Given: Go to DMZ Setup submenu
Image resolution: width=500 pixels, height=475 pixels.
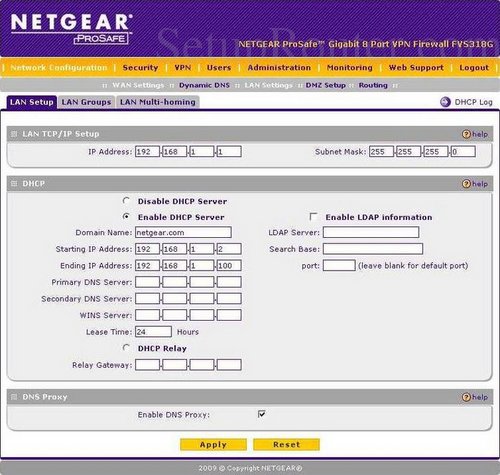Looking at the screenshot, I should coord(326,85).
